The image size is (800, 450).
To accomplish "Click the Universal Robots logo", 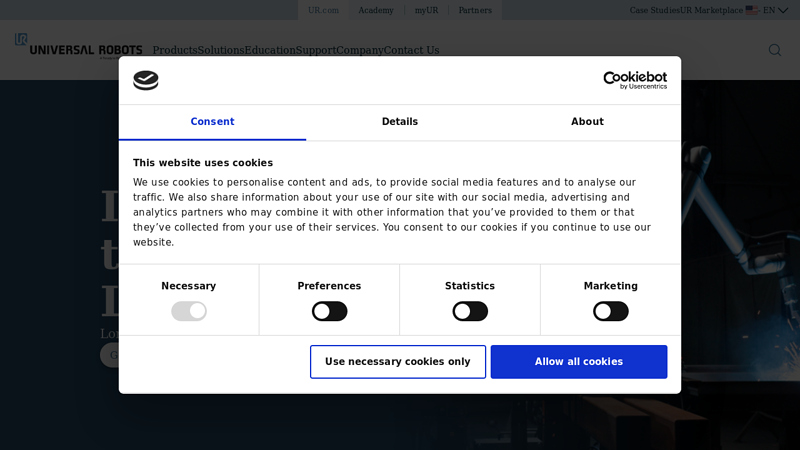I will point(78,47).
